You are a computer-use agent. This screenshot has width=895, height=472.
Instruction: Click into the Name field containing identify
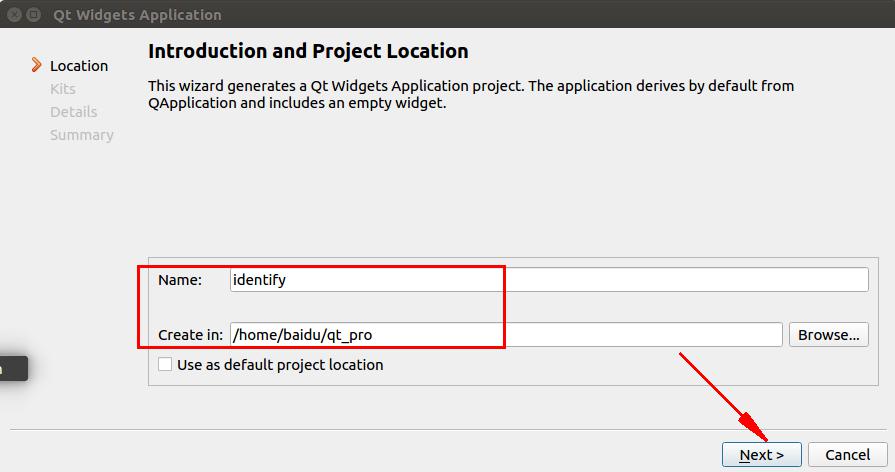[x=548, y=280]
